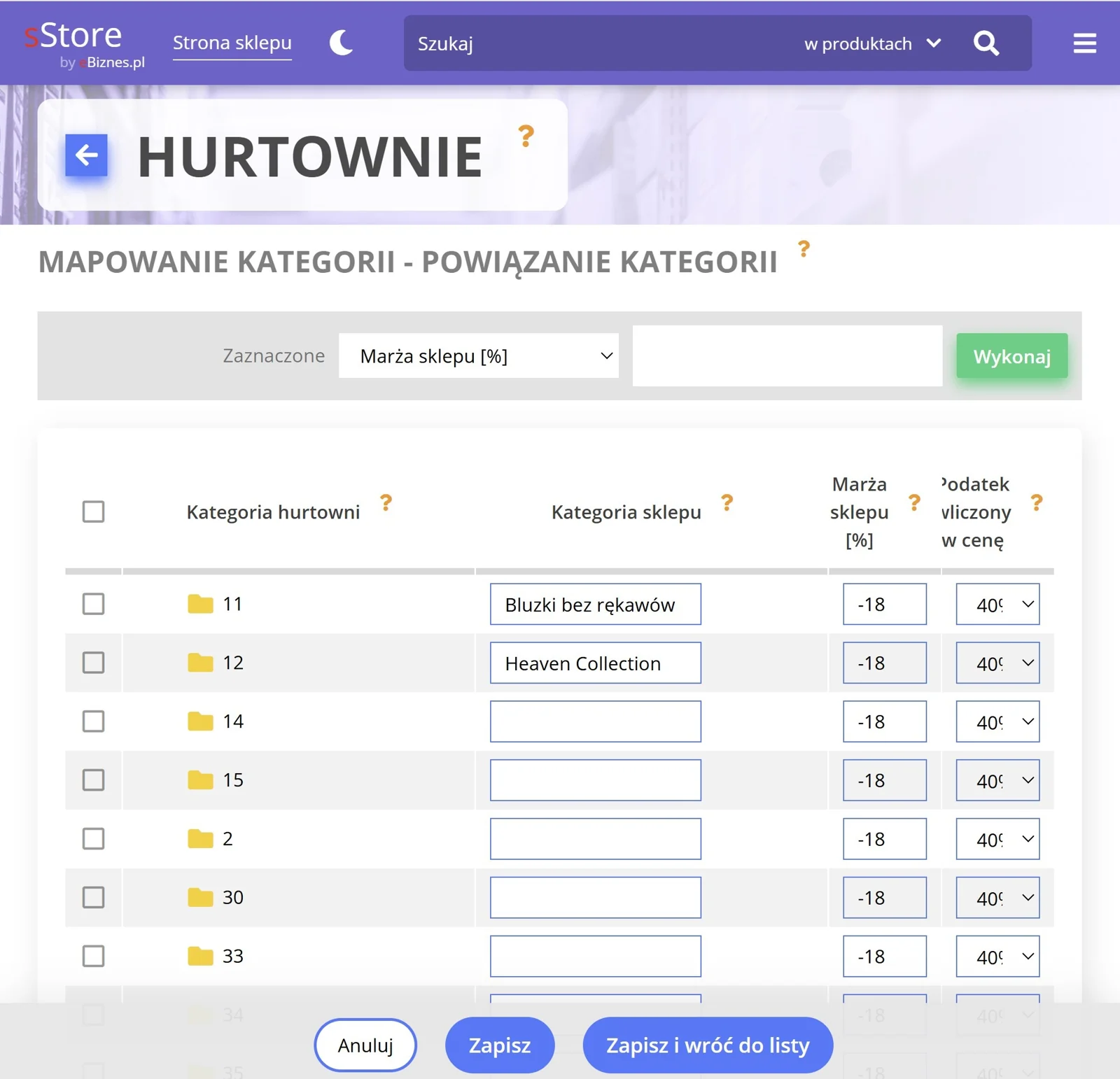This screenshot has height=1079, width=1120.
Task: Click empty shop category field for row 30
Action: click(596, 898)
